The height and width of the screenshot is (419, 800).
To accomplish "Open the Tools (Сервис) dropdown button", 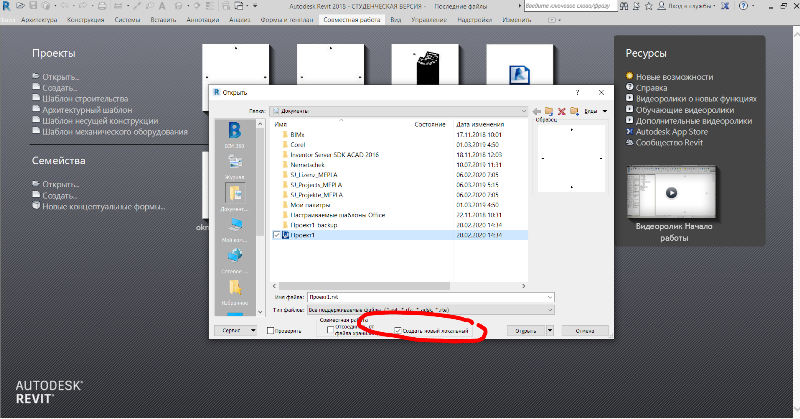I will click(x=236, y=331).
